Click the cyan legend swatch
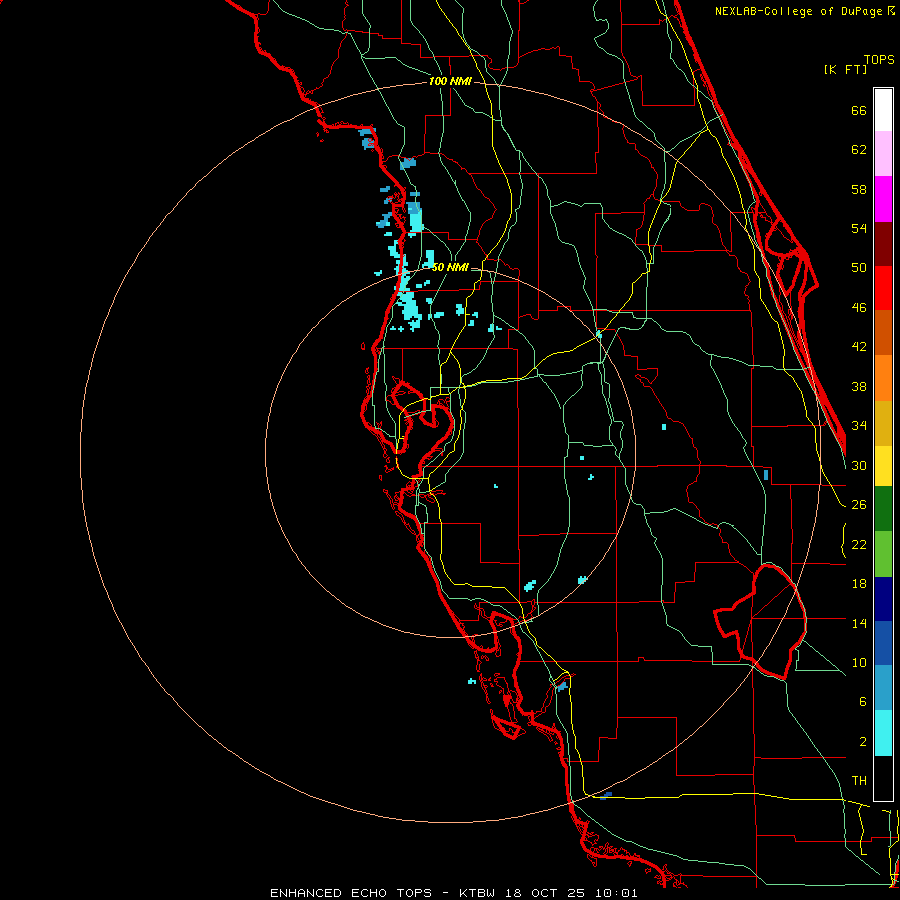 pos(883,733)
